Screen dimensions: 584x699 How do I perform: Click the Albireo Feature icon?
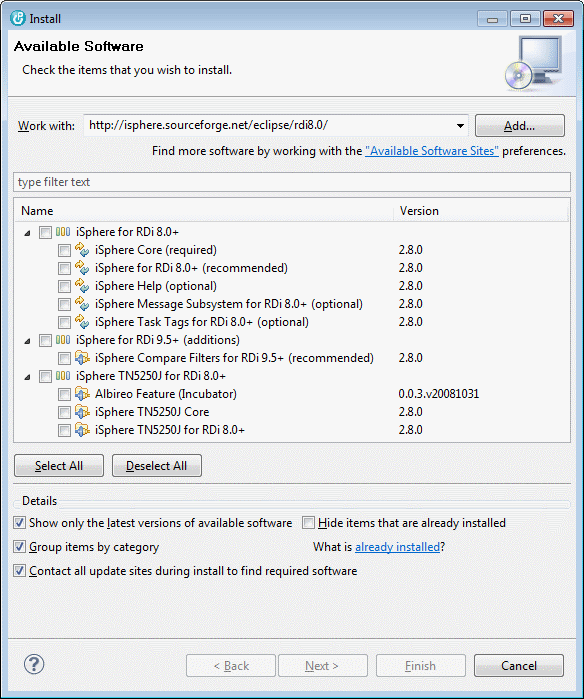[x=82, y=394]
